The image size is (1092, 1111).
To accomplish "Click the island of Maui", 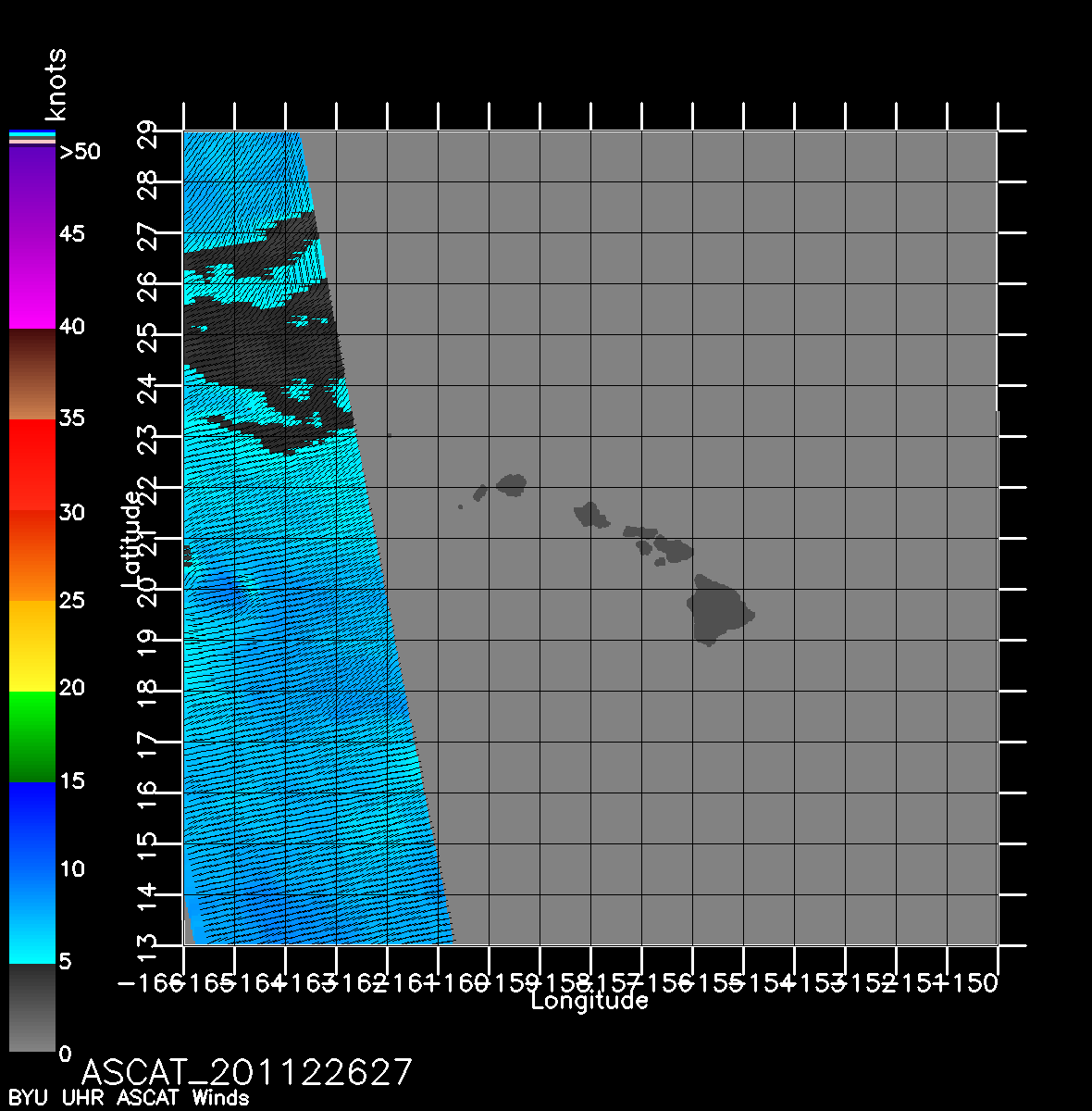I will [x=673, y=548].
